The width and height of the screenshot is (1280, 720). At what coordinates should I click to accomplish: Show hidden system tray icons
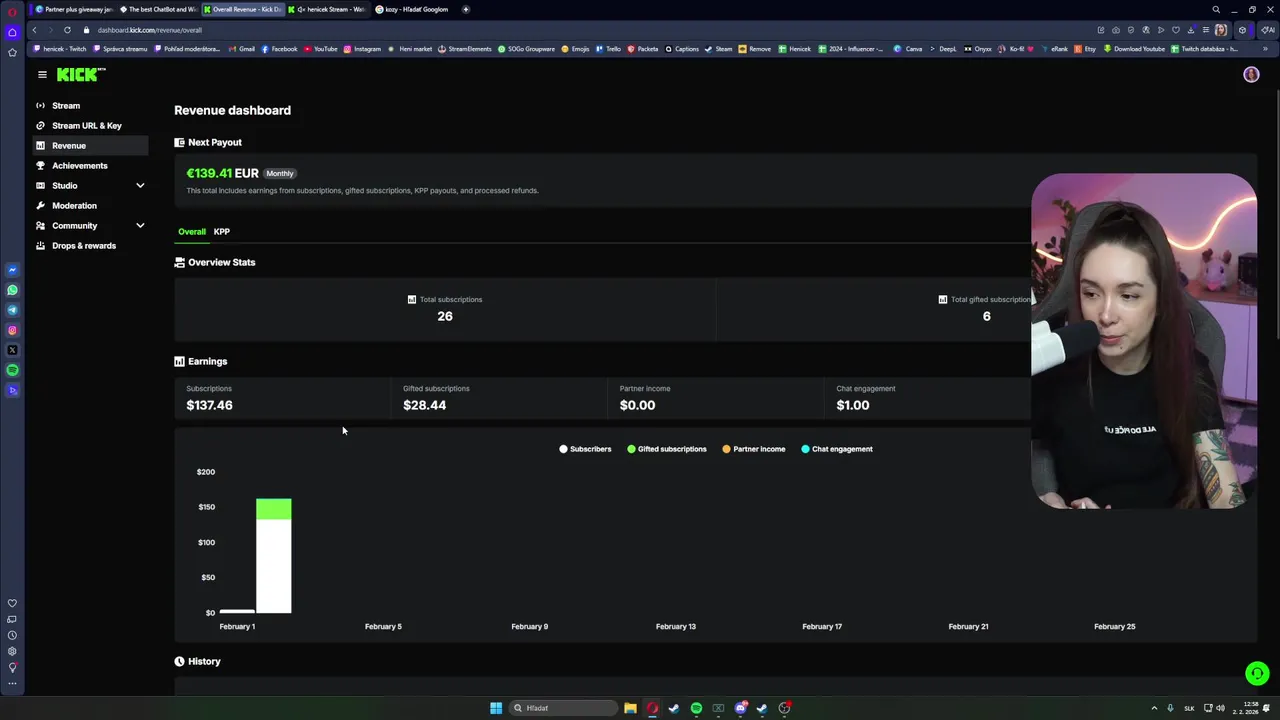[1154, 708]
